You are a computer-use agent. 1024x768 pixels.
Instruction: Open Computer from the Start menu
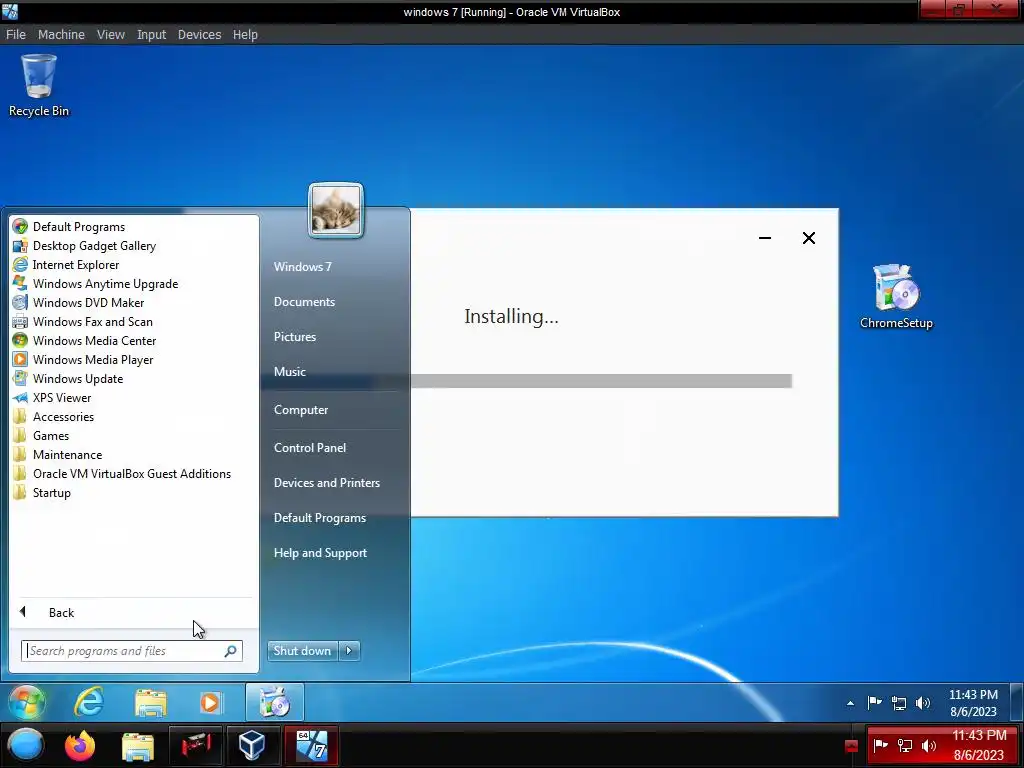300,409
